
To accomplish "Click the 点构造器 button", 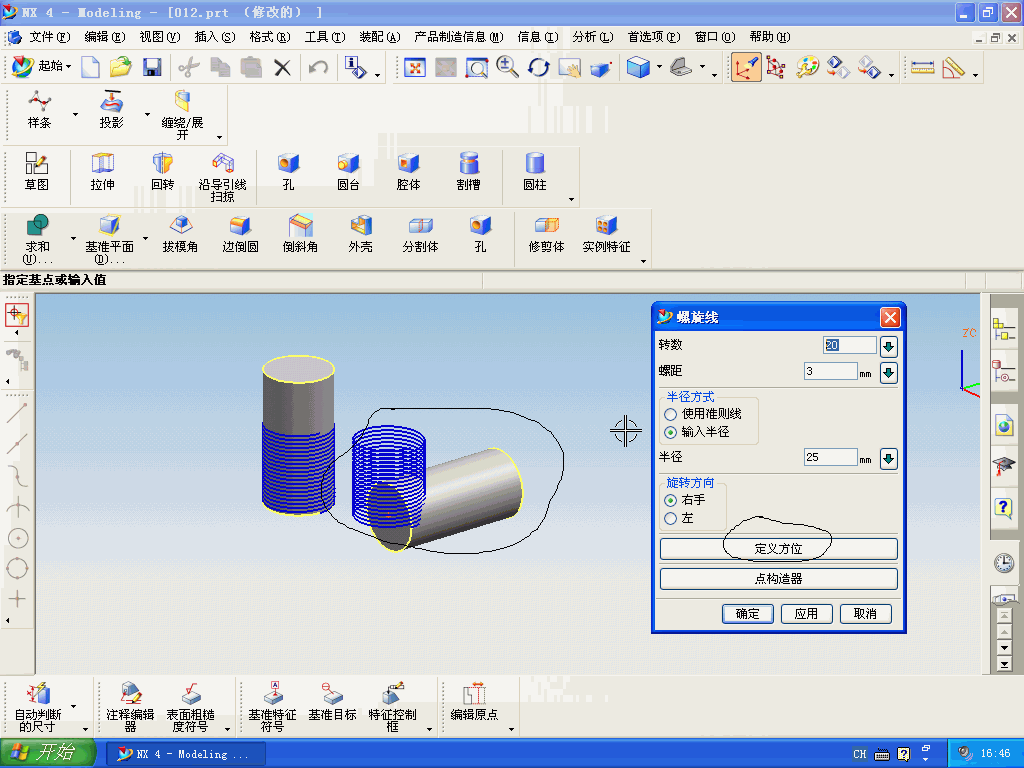I will (x=778, y=579).
